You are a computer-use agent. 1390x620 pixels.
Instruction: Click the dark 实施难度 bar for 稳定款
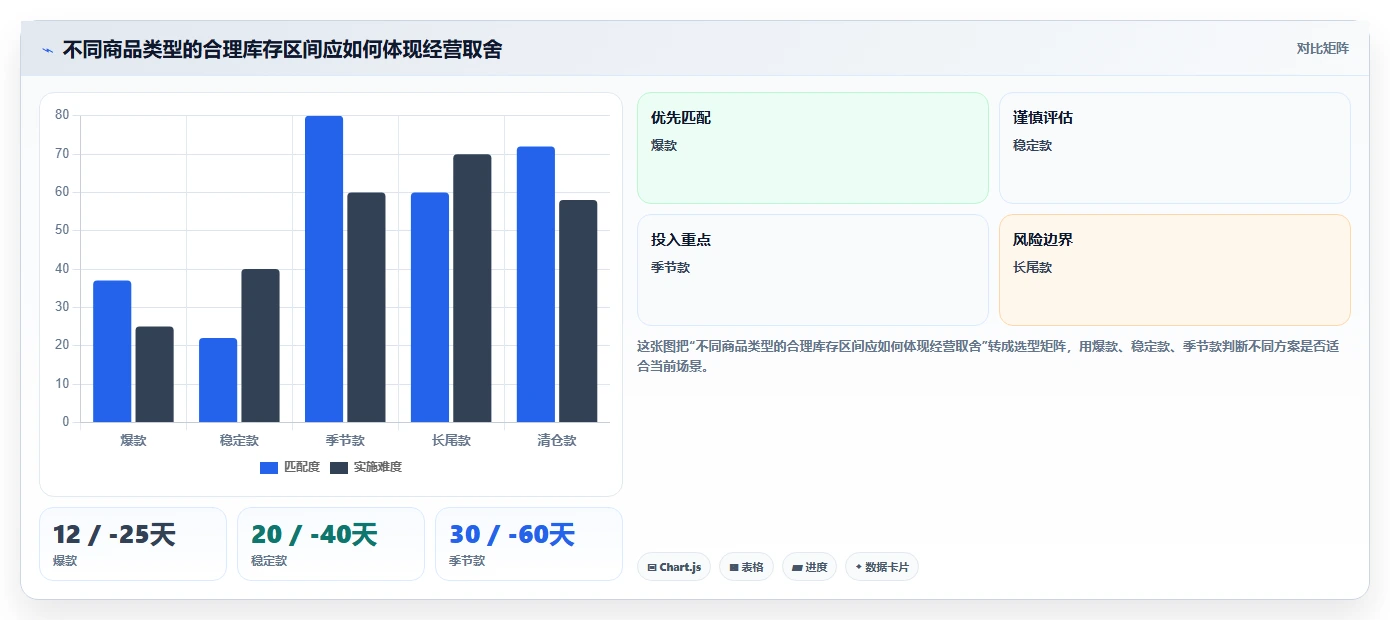pos(260,346)
